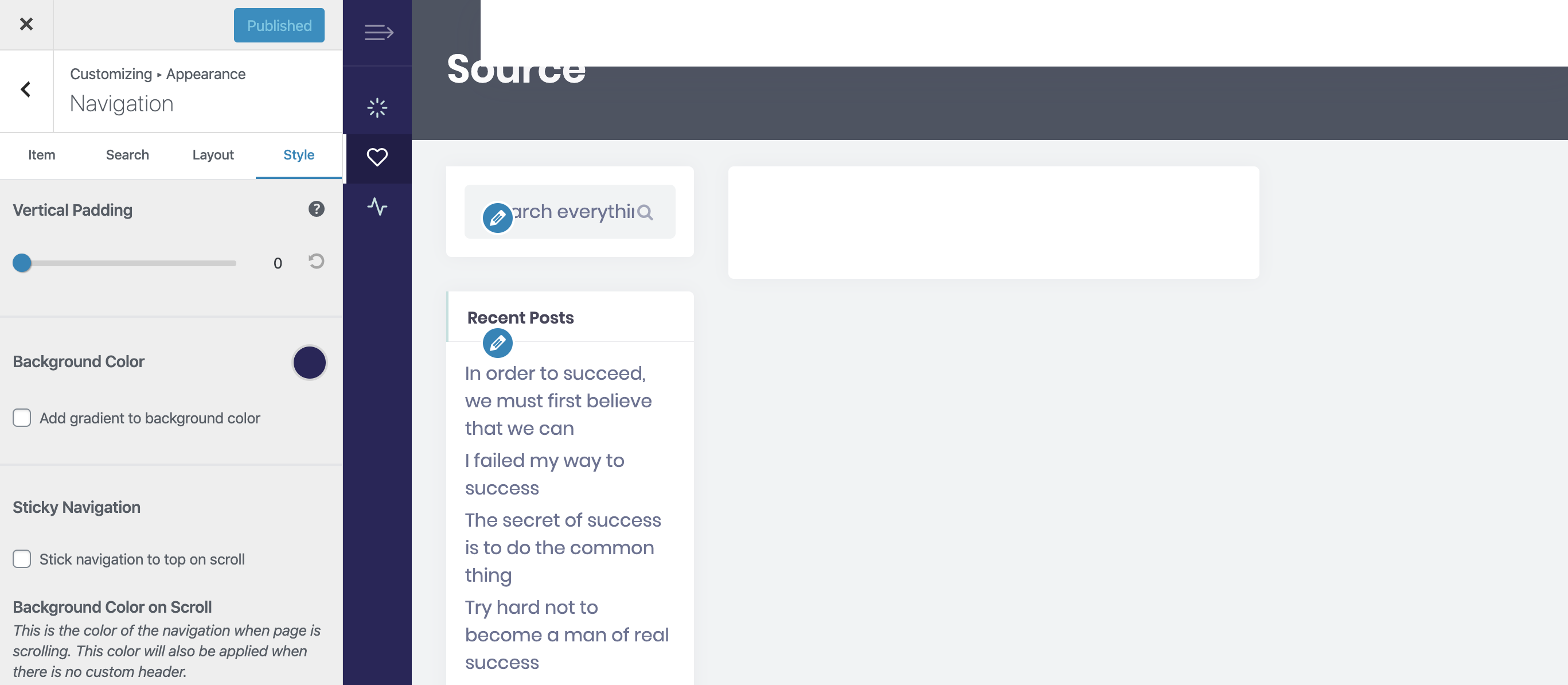Click the Vertical Padding help question icon
The image size is (1568, 685).
click(316, 209)
